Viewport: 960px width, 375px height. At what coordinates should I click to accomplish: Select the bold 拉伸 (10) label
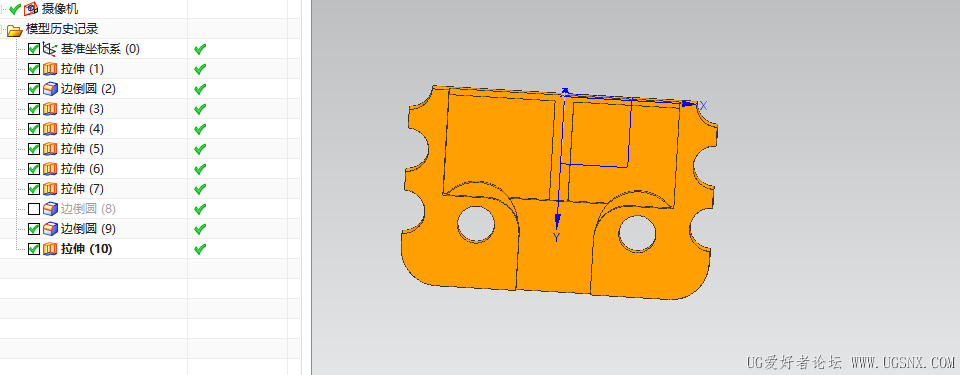86,249
